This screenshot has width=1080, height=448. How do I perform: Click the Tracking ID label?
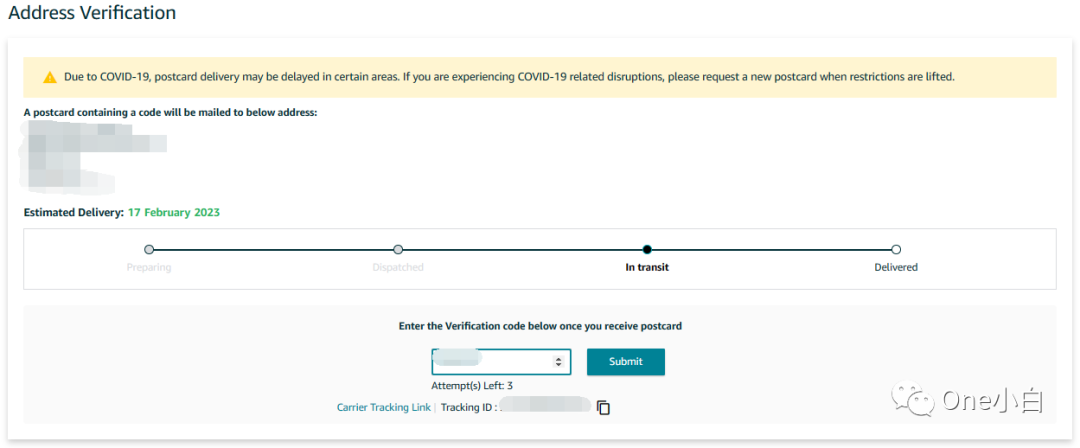(x=469, y=407)
